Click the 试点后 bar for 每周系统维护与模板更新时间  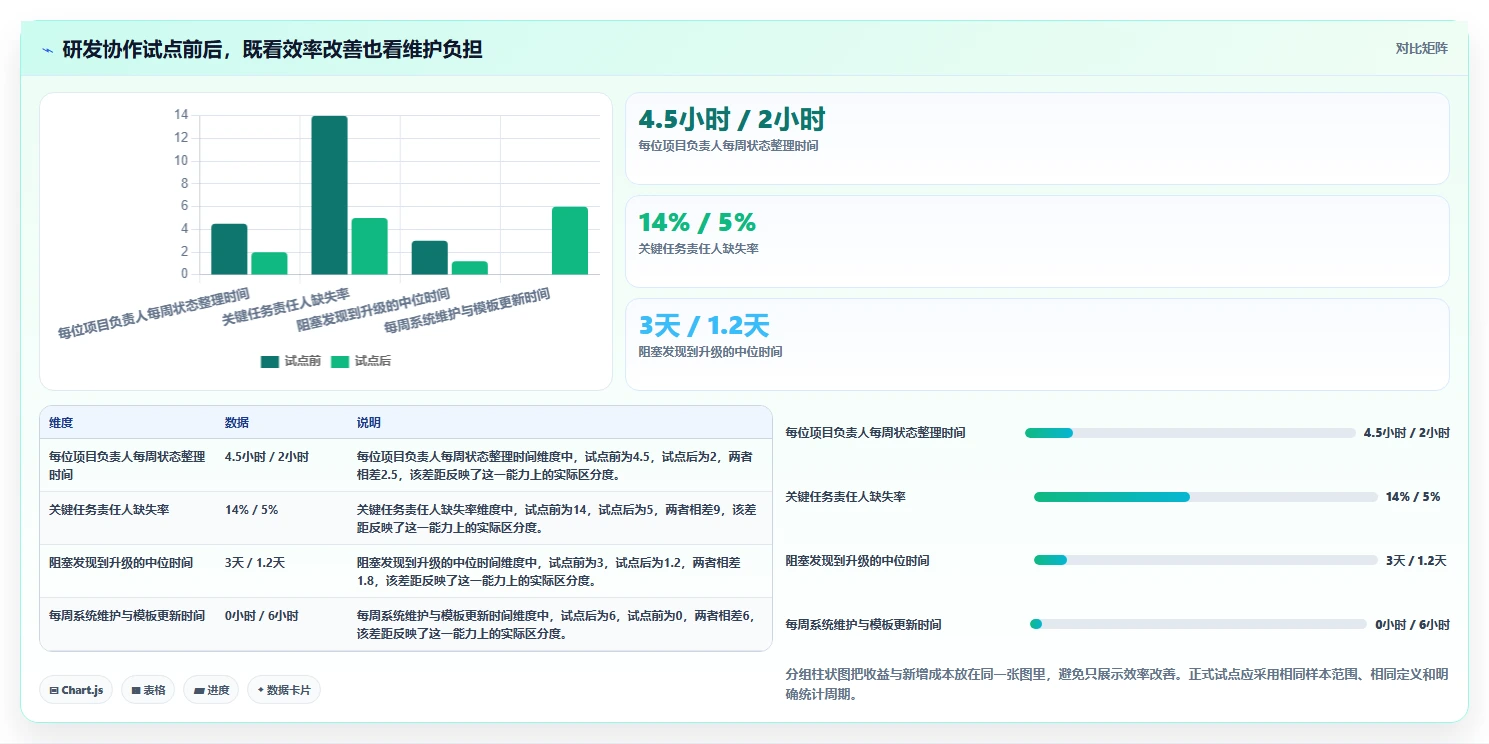[x=570, y=240]
